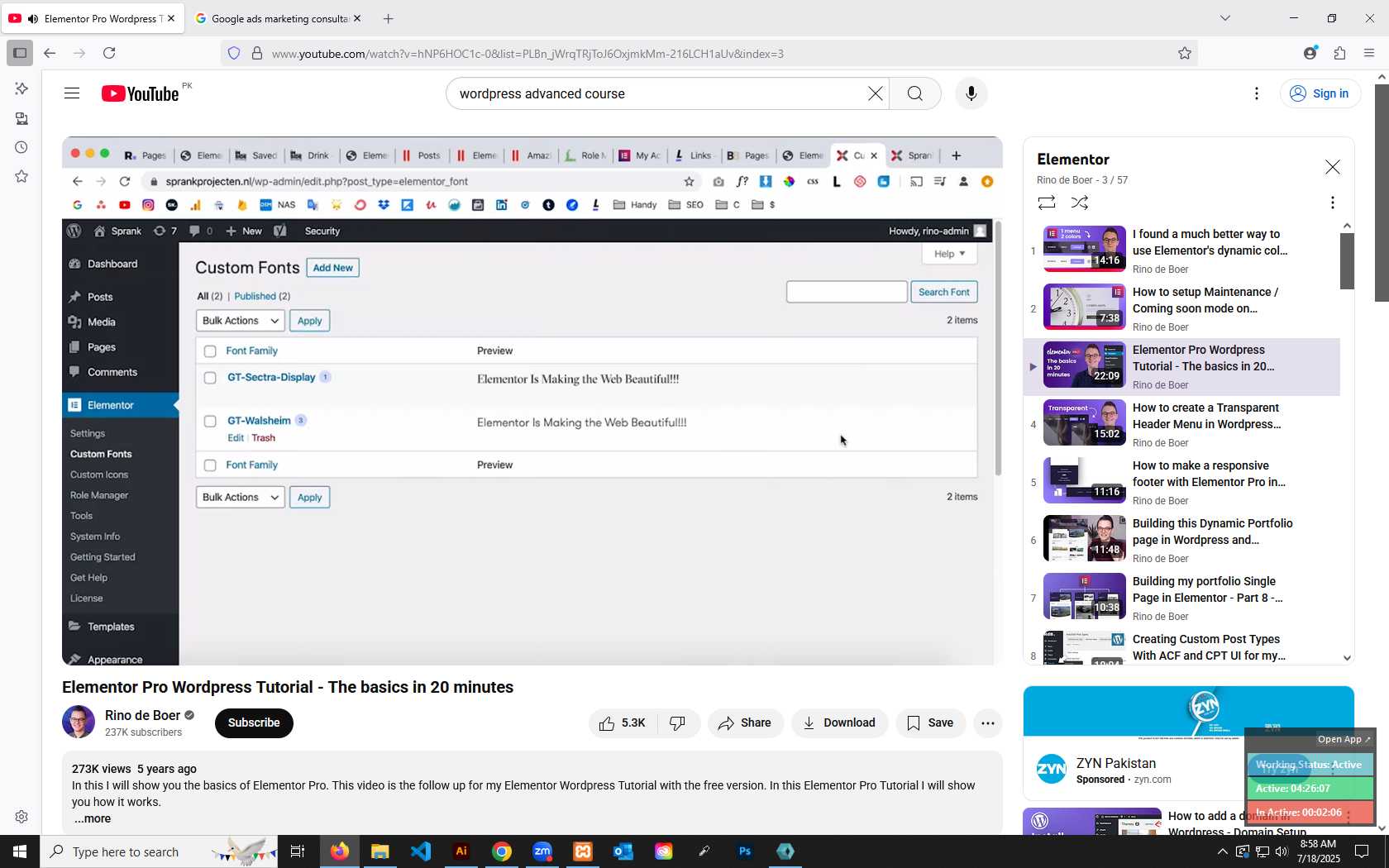This screenshot has width=1389, height=868.
Task: Go back to previous page
Action: point(50,53)
